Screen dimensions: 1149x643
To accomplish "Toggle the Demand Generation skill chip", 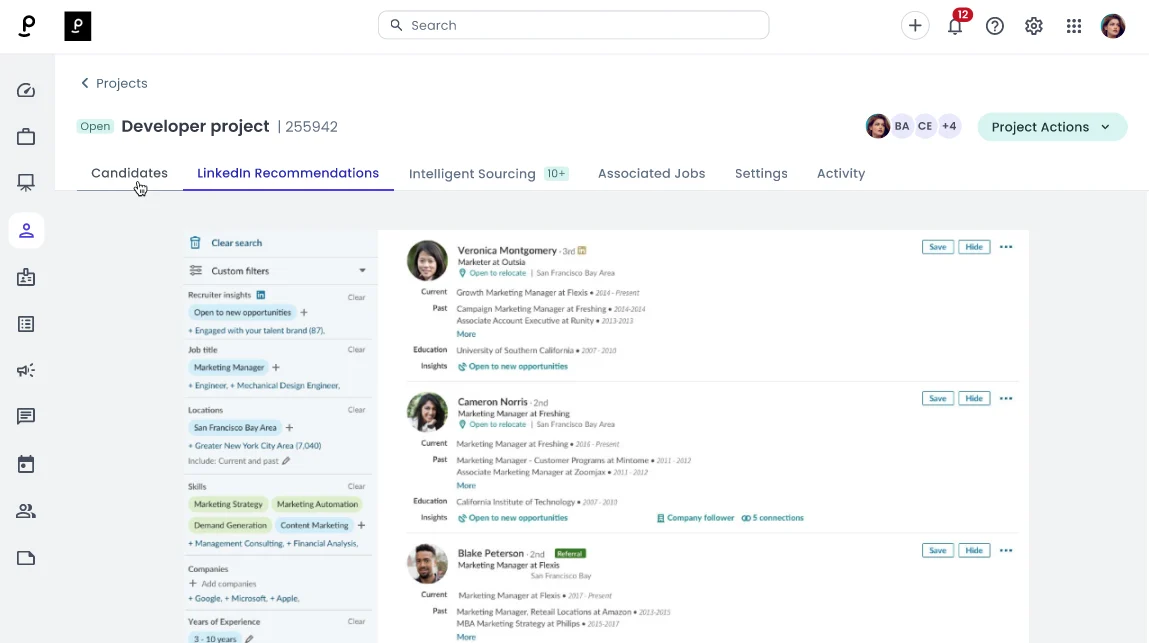I will (230, 525).
